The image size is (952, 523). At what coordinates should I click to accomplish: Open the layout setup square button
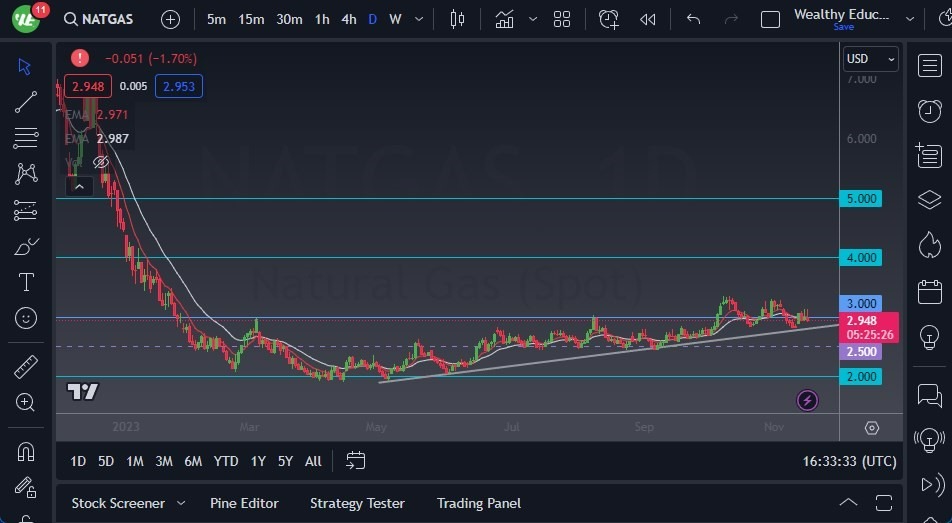pyautogui.click(x=770, y=19)
